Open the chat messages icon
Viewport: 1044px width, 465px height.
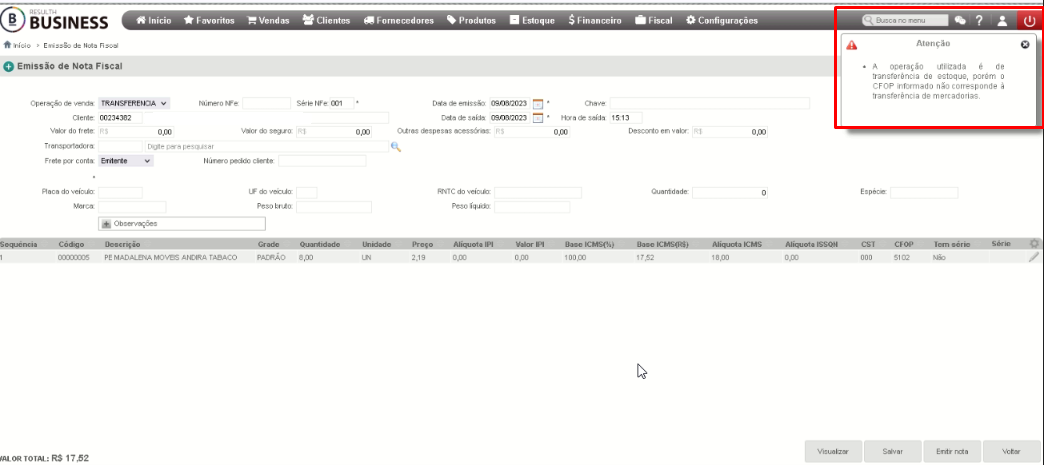point(959,21)
